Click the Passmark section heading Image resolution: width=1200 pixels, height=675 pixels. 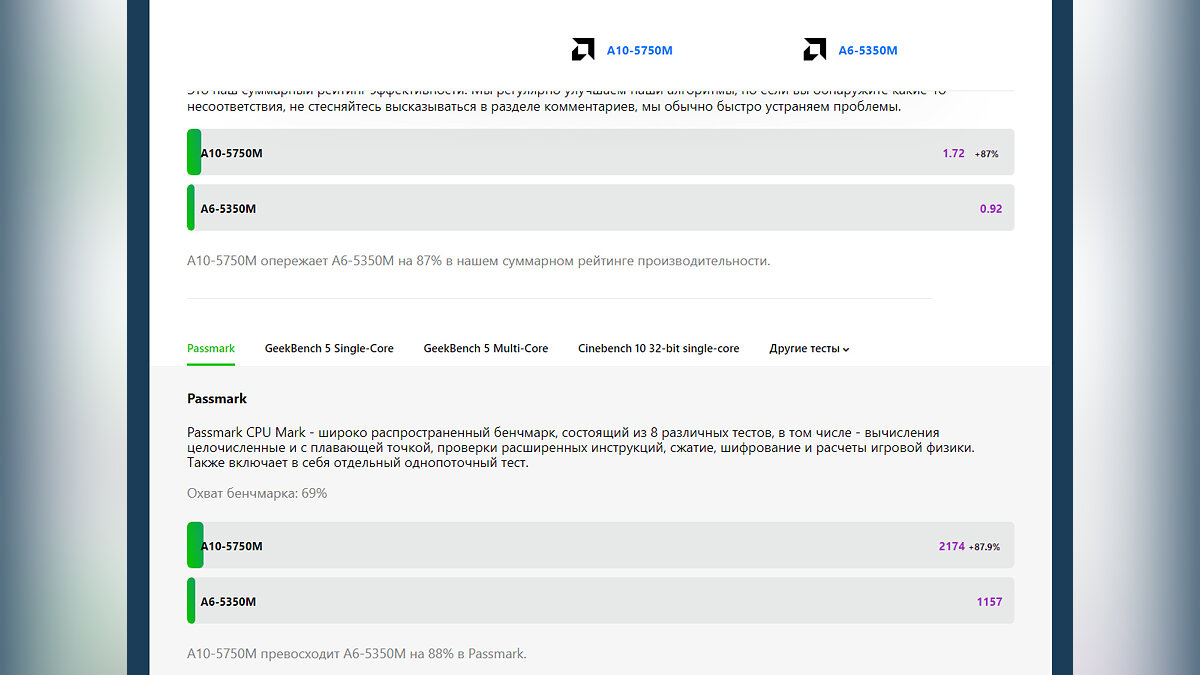pyautogui.click(x=217, y=399)
